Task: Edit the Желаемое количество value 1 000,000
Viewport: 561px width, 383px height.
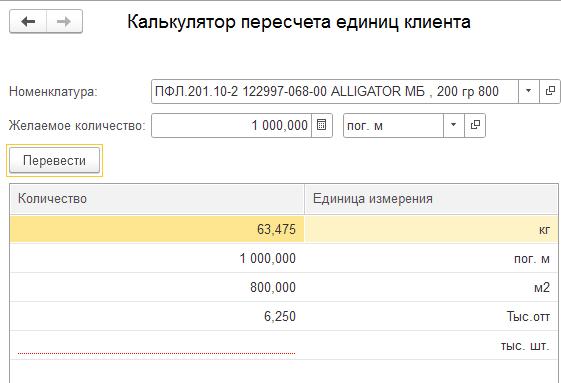Action: coord(231,125)
